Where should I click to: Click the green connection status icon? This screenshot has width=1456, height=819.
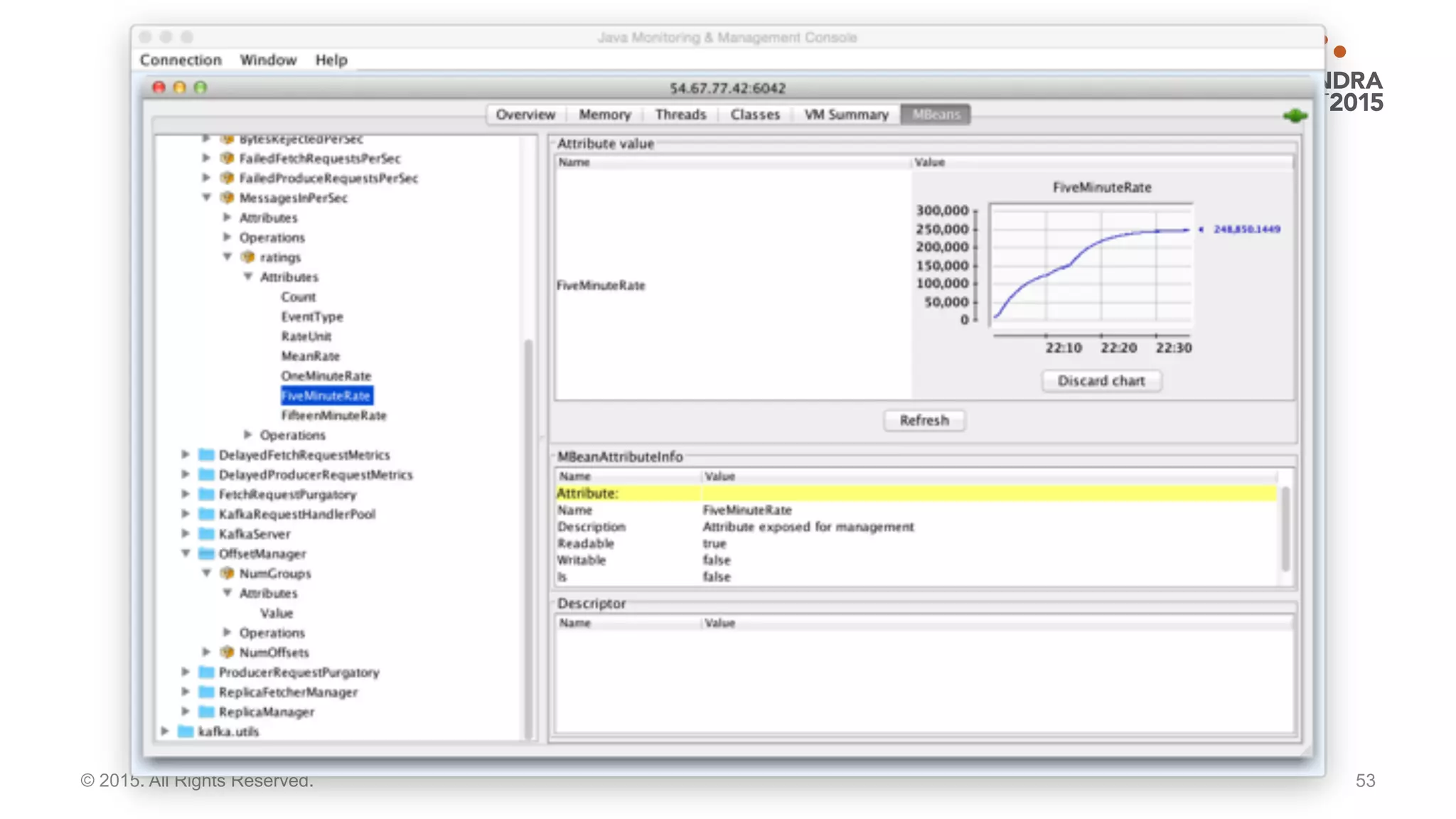tap(1295, 115)
